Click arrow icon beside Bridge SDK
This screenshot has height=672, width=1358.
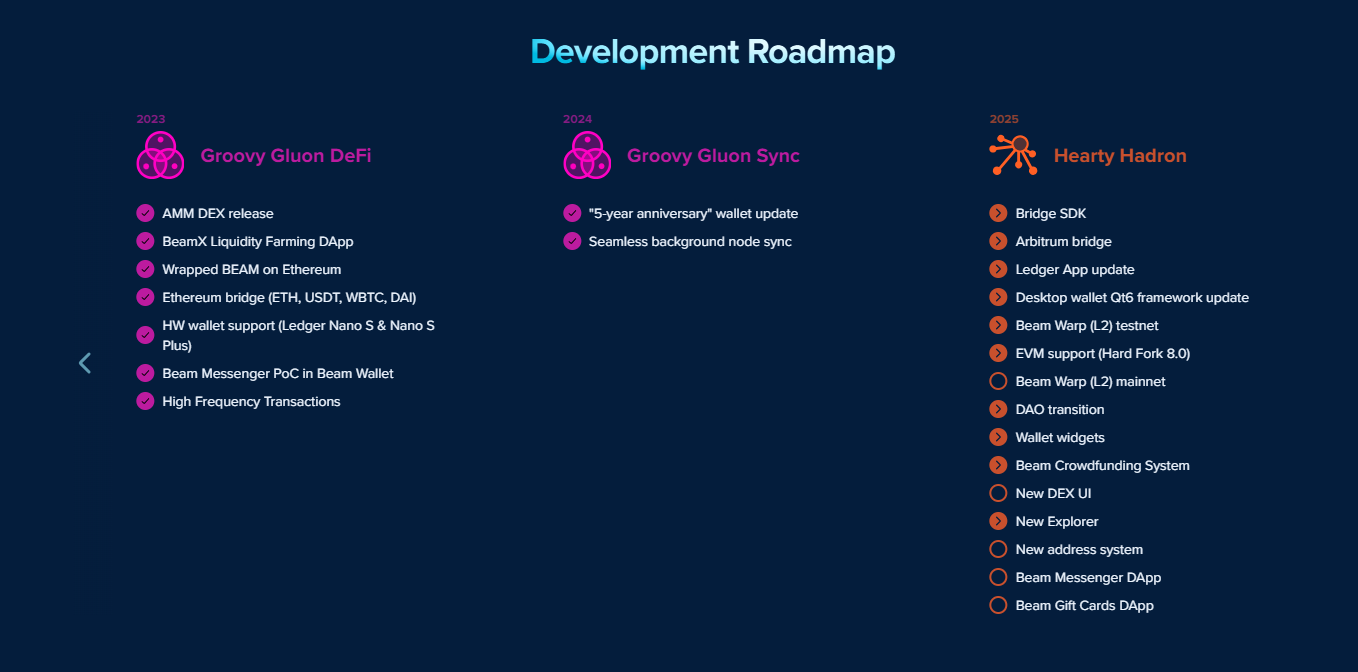click(x=998, y=213)
